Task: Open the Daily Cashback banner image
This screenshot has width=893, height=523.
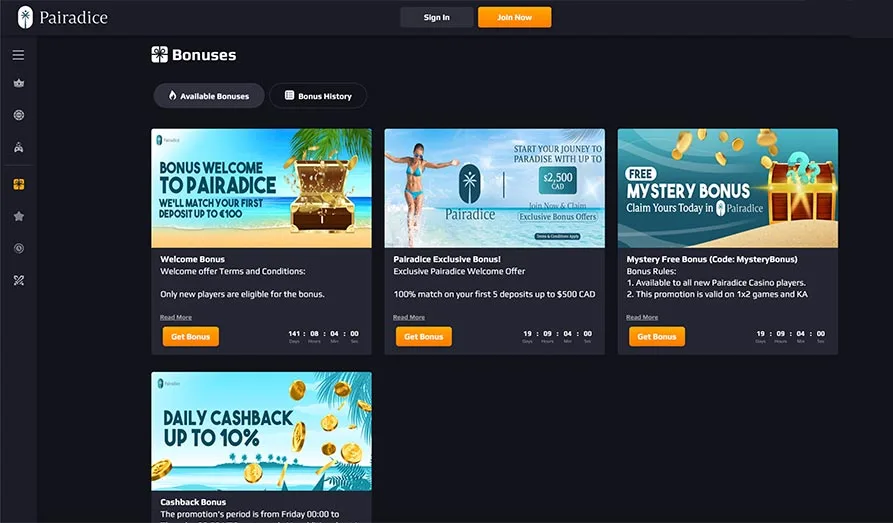Action: 261,431
